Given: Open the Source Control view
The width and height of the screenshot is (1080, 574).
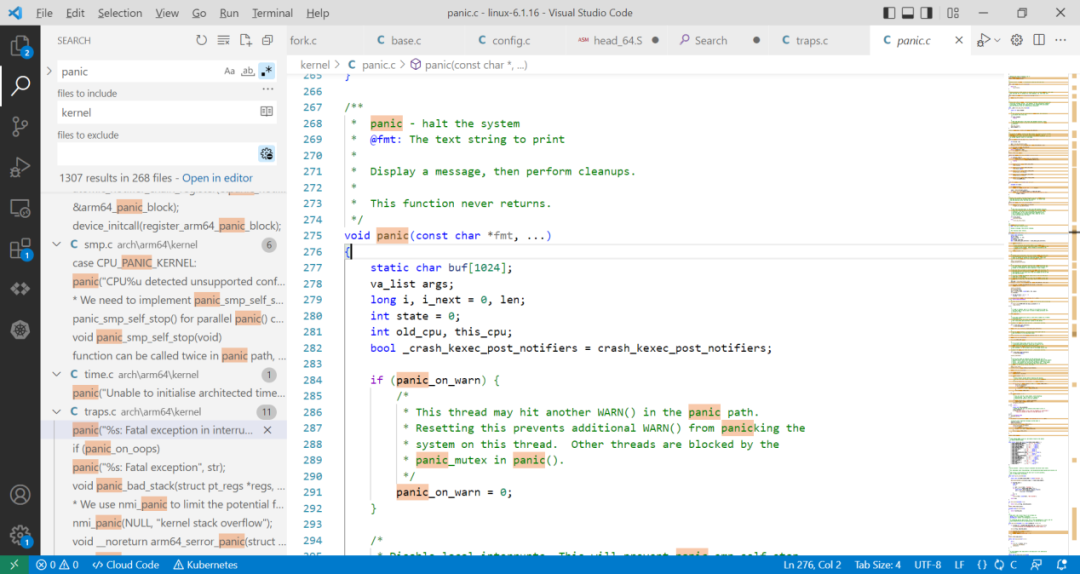Looking at the screenshot, I should [20, 126].
